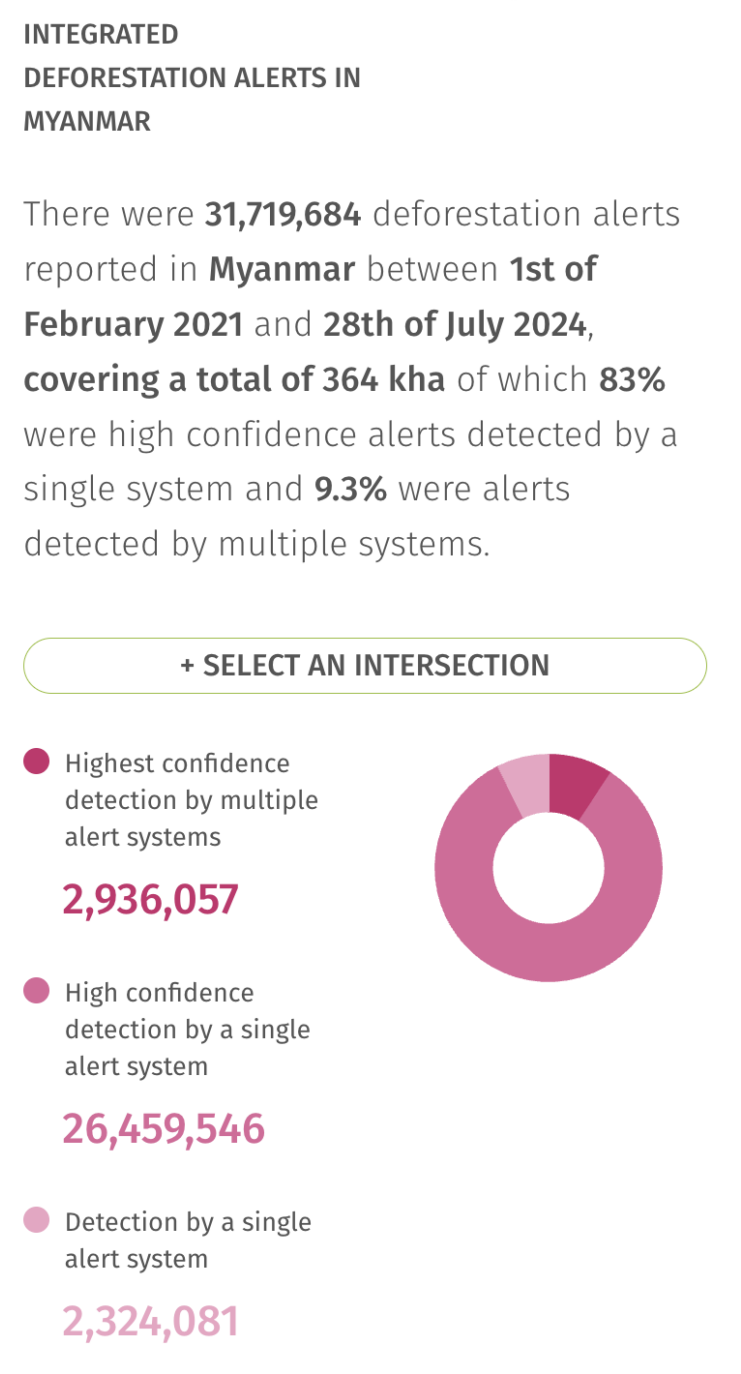
Task: Click the bold 31,719,684 alerts figure
Action: 283,213
